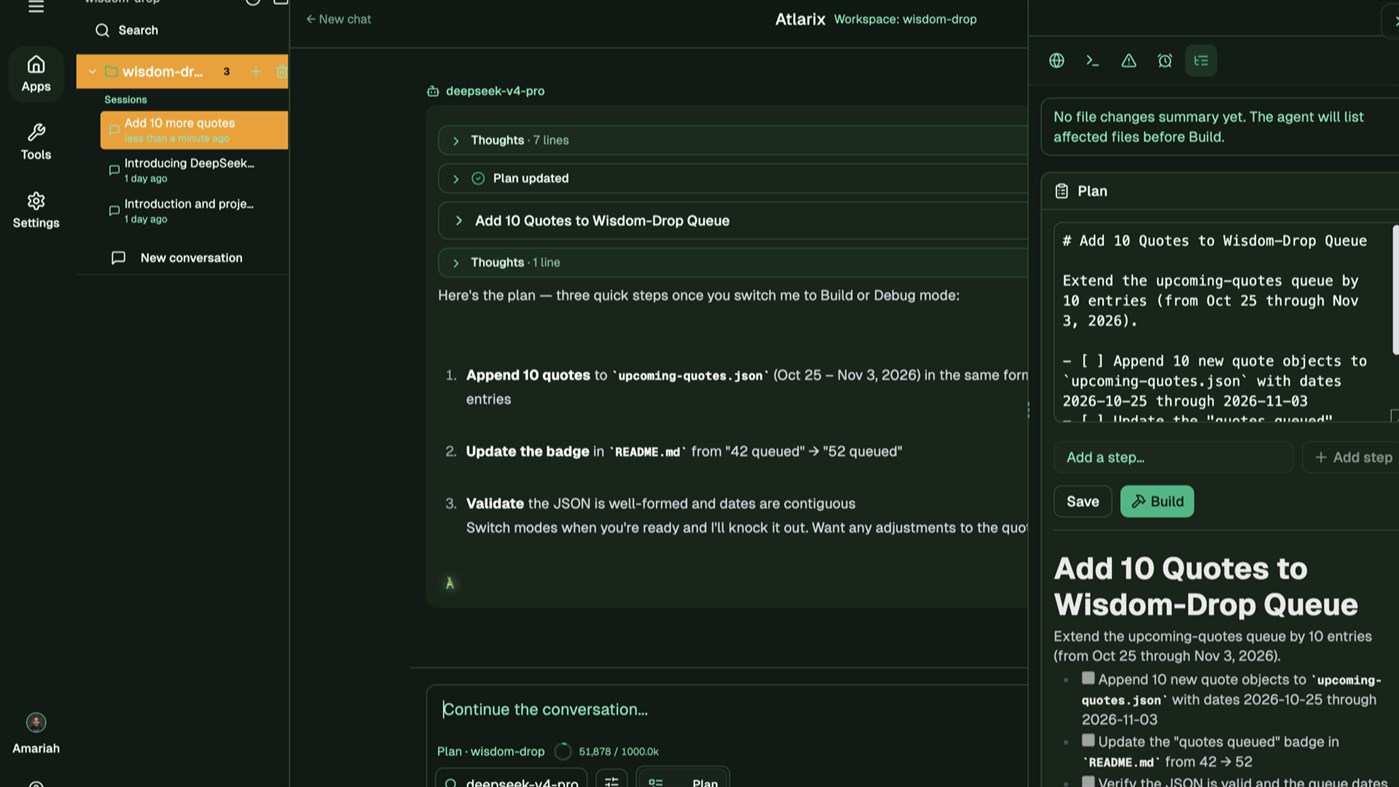
Task: Focus the Add a step input
Action: pyautogui.click(x=1173, y=457)
